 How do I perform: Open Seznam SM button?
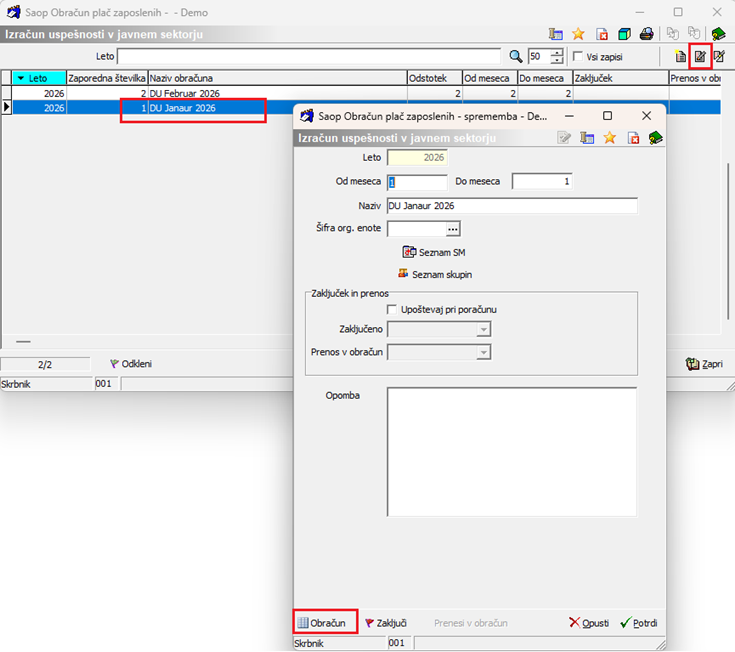coord(434,252)
